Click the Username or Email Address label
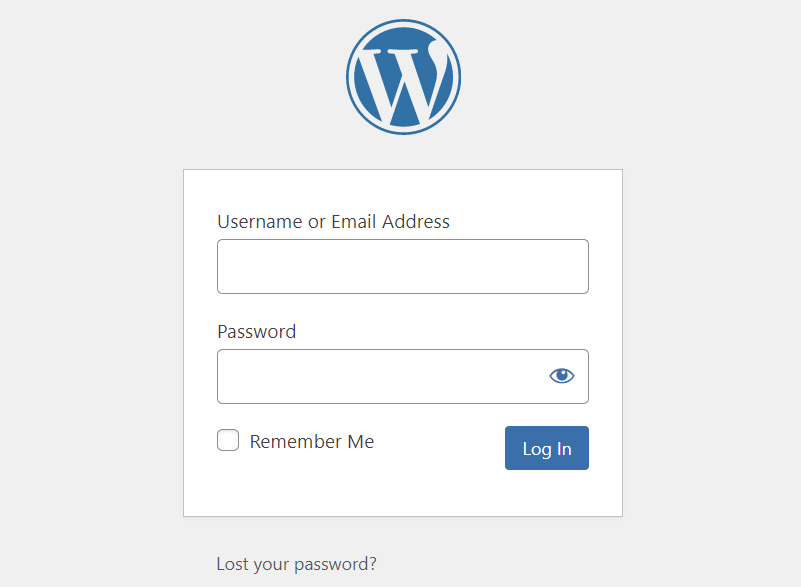Screen dimensions: 801x587 click(x=333, y=222)
